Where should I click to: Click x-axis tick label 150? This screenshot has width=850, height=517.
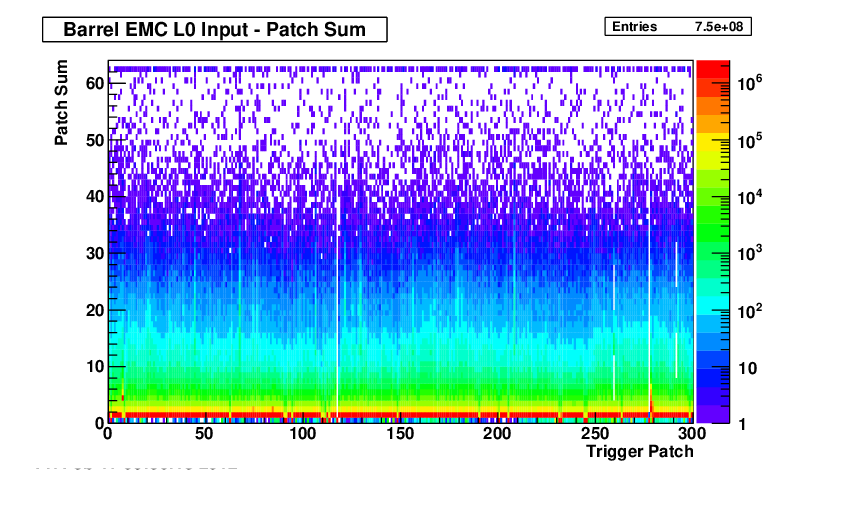400,434
